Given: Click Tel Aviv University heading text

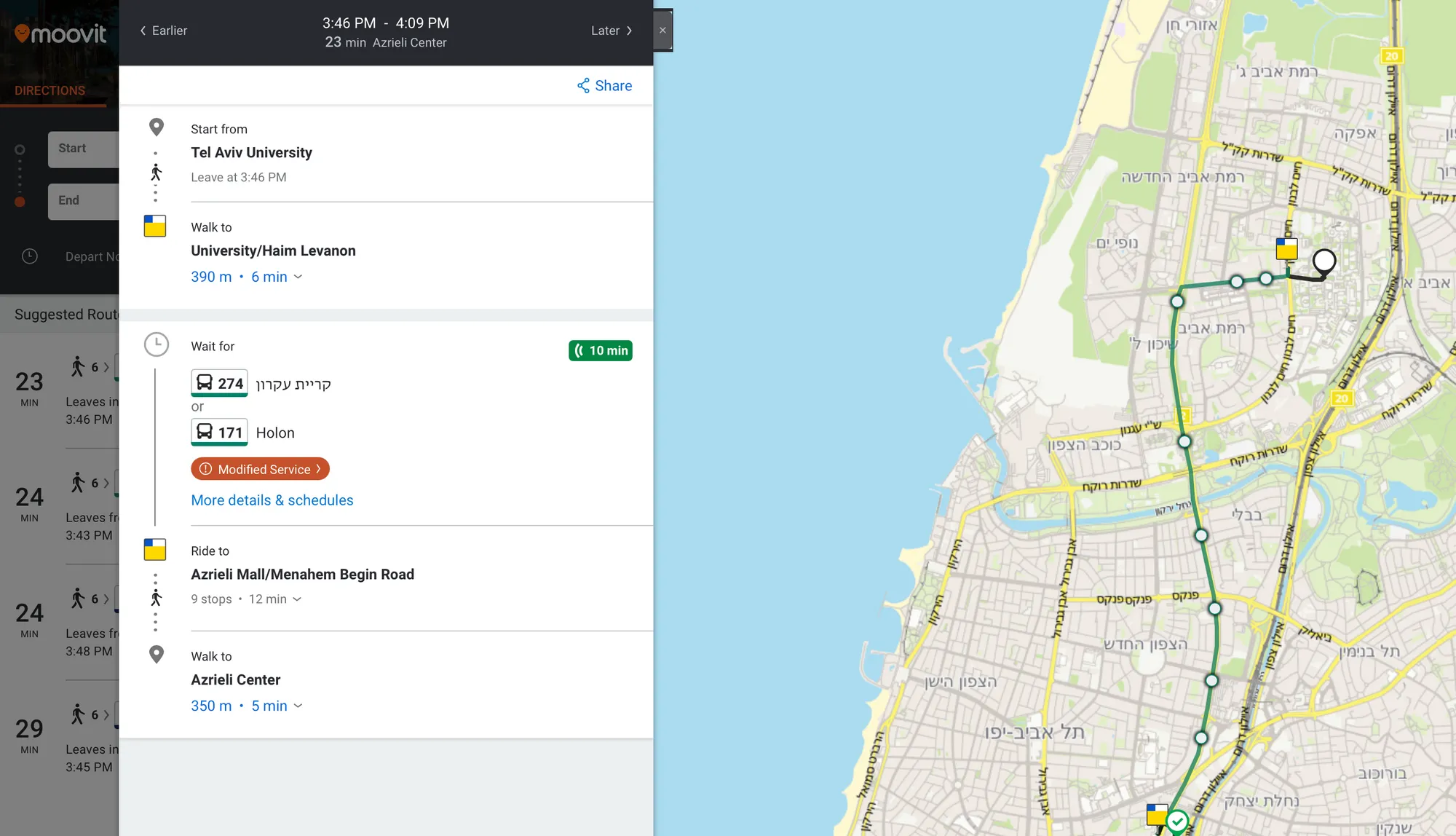Looking at the screenshot, I should point(251,152).
